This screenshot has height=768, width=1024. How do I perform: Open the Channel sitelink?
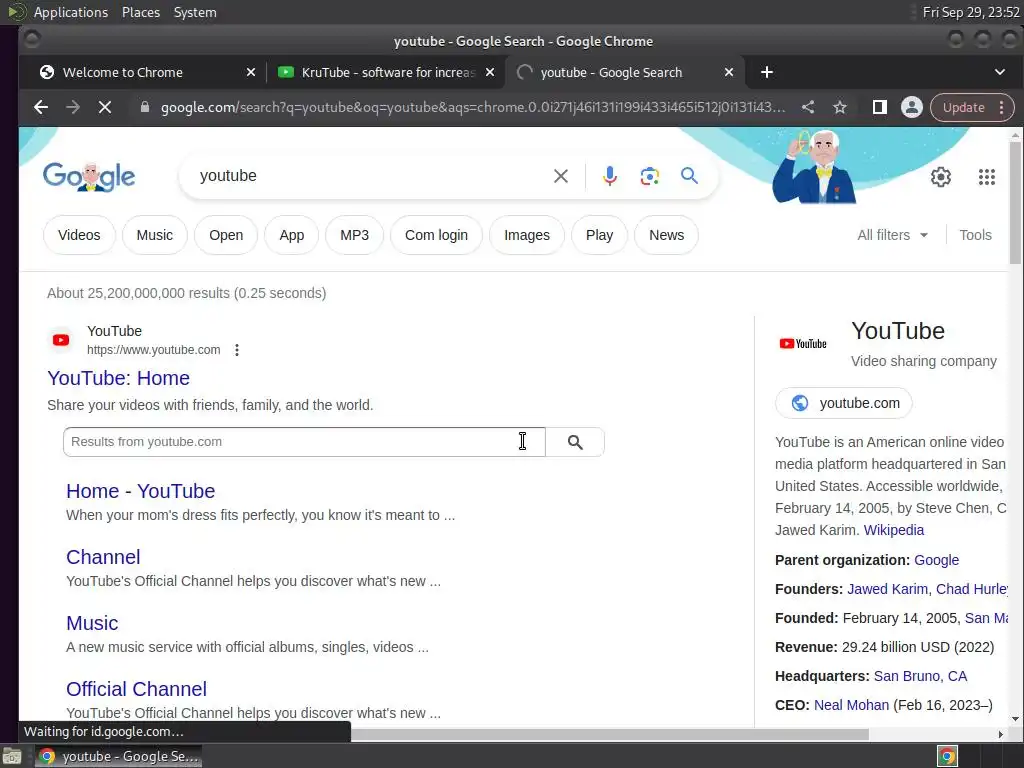pos(103,557)
